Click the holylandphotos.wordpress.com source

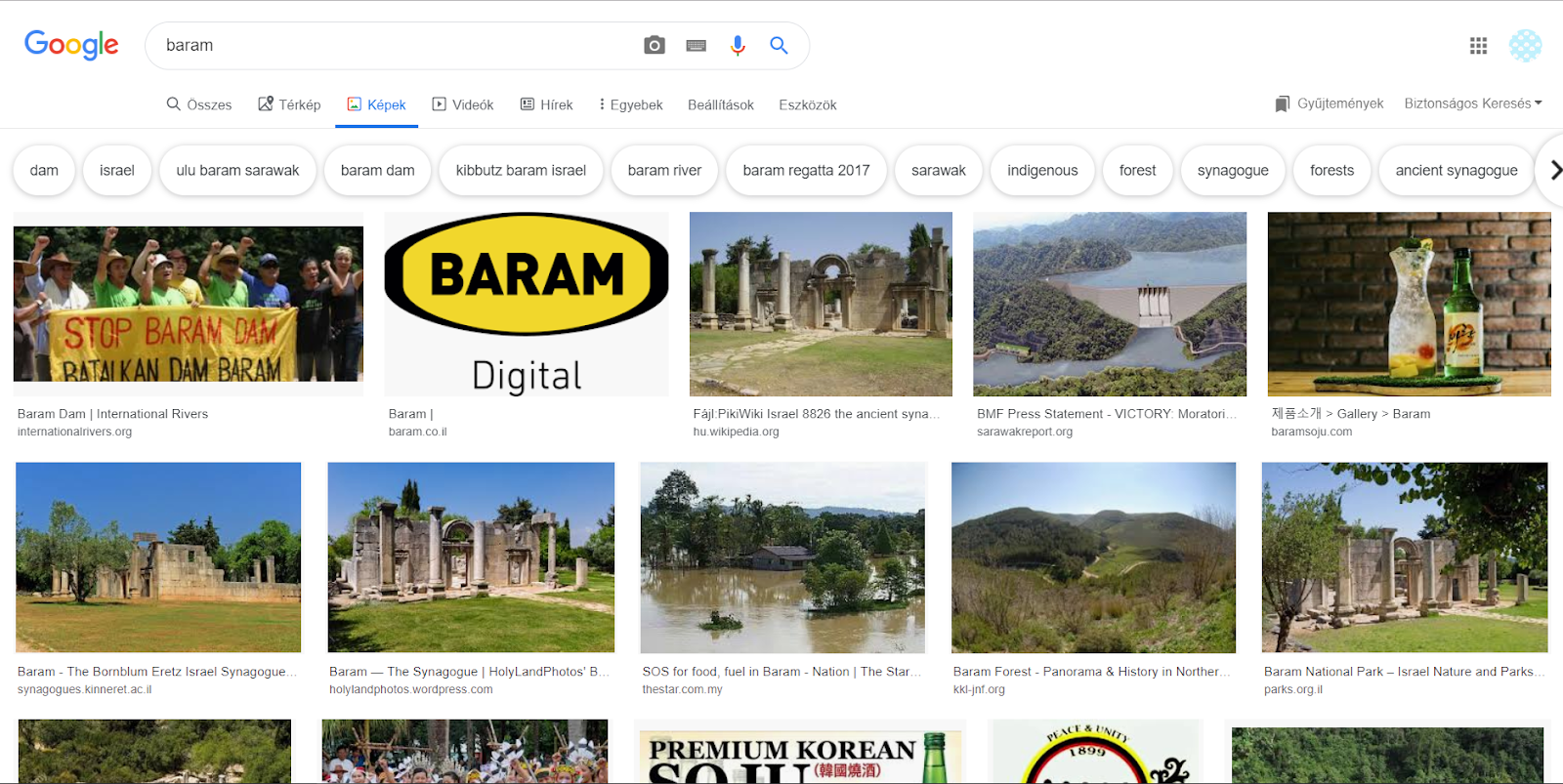pos(410,689)
